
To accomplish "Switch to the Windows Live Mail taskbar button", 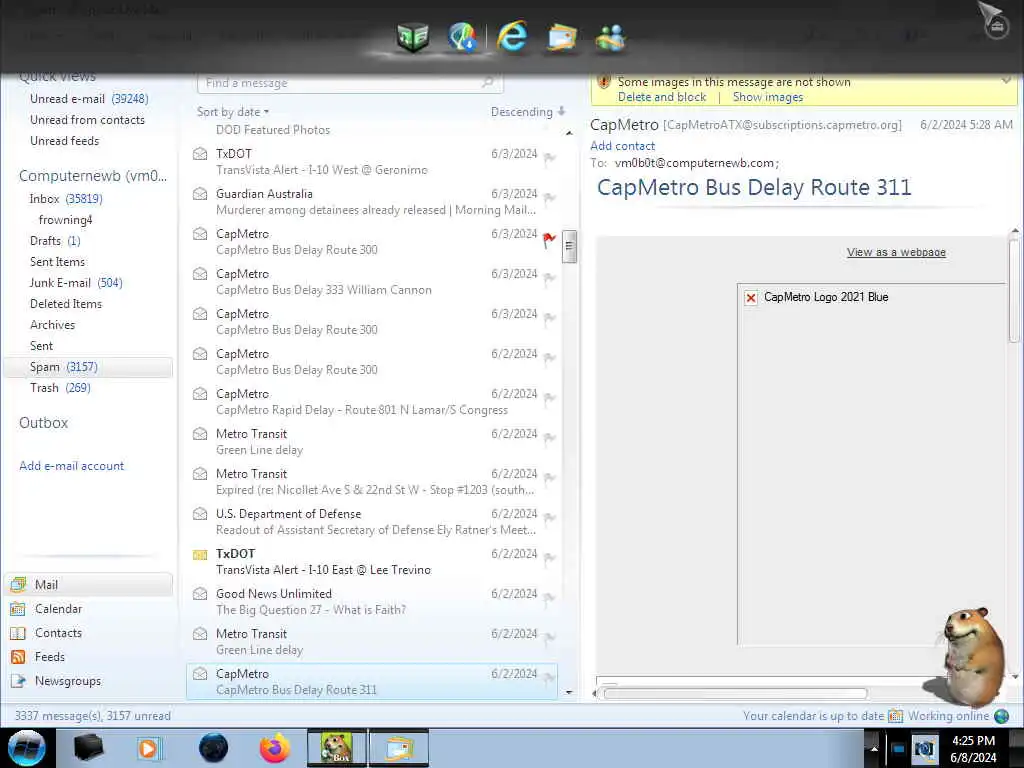I will tap(400, 748).
